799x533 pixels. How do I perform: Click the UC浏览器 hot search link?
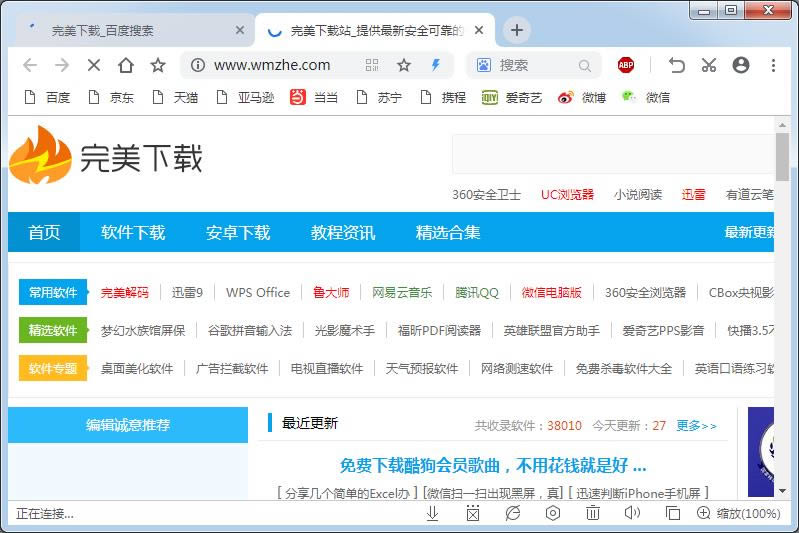point(567,194)
